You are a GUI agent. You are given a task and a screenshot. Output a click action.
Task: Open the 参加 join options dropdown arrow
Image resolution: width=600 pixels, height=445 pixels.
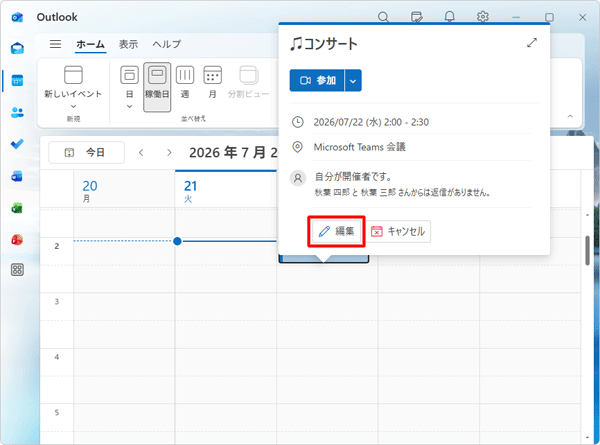click(353, 81)
